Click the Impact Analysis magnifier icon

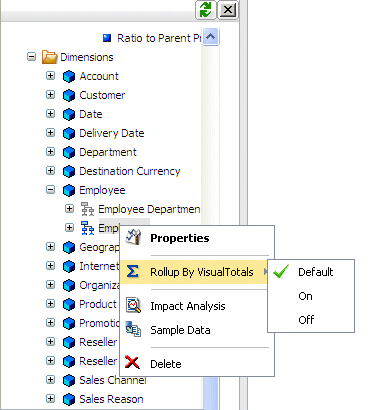pyautogui.click(x=133, y=305)
